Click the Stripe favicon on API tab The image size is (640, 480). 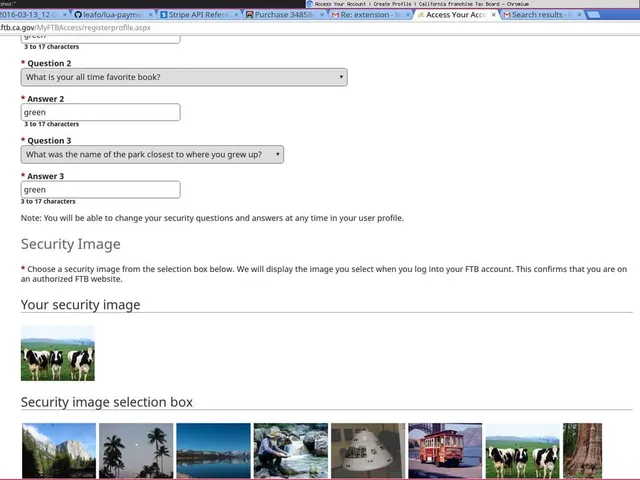[164, 15]
